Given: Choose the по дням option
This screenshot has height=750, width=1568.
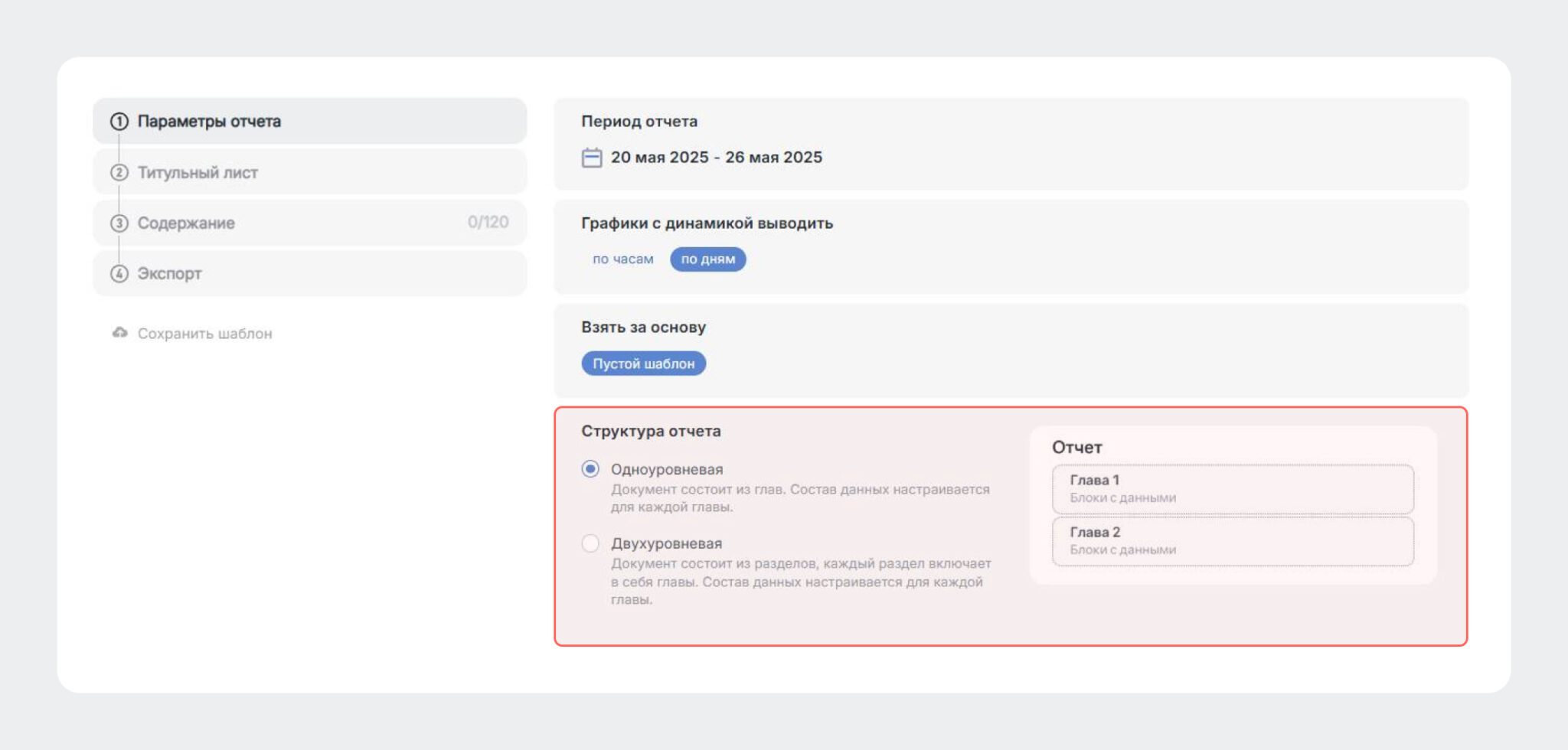Looking at the screenshot, I should [x=708, y=259].
